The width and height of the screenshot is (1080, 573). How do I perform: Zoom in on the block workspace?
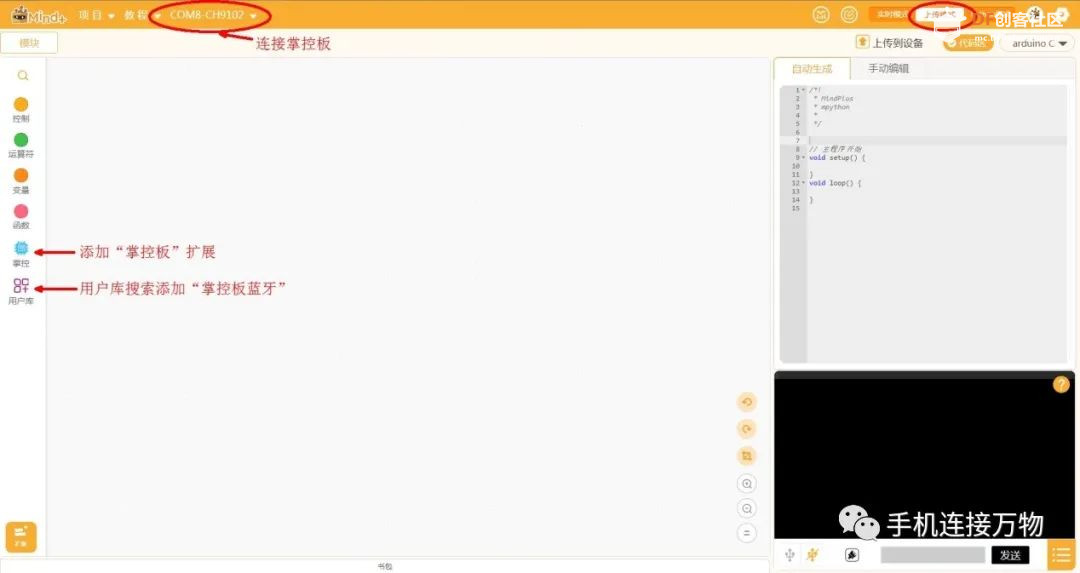tap(747, 483)
